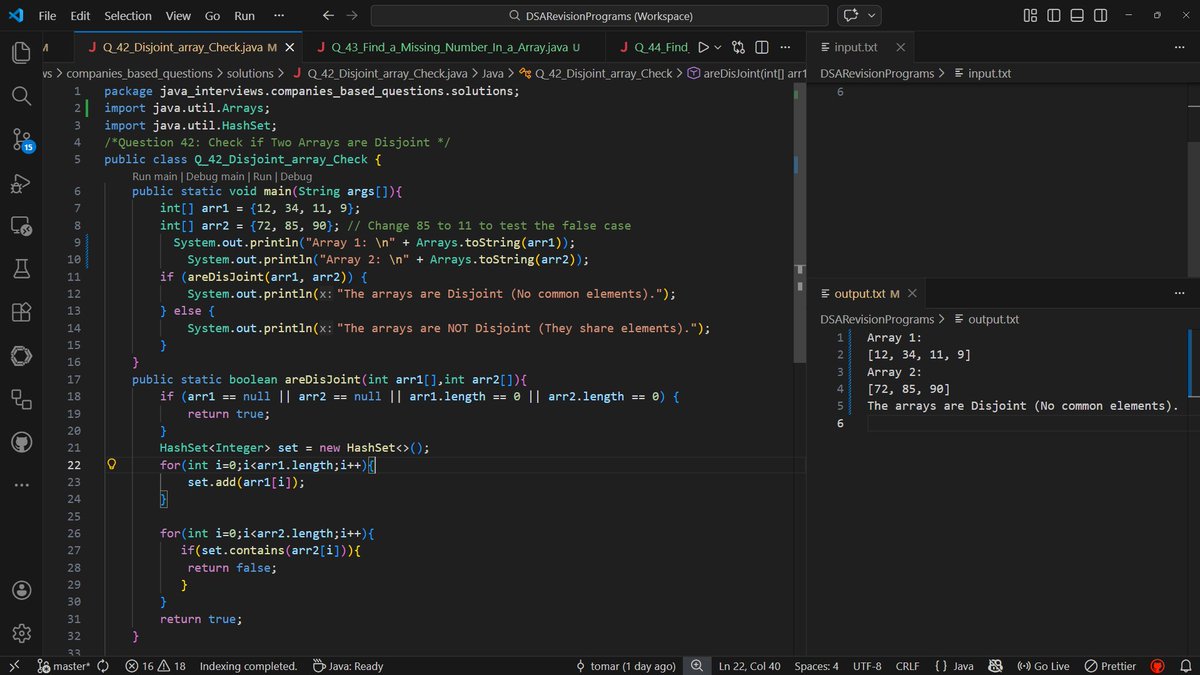Show the code action lightbulb on line 22

point(112,465)
